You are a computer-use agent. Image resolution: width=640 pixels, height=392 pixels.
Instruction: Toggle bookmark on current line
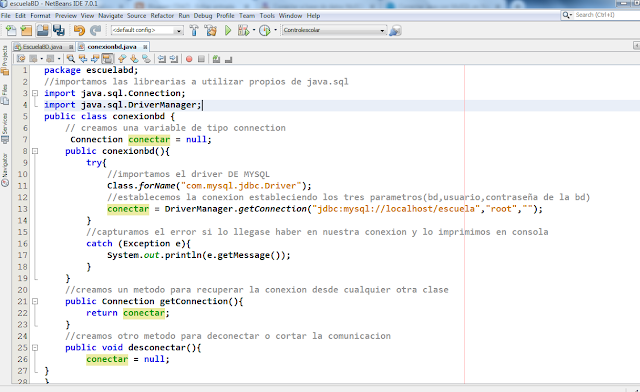tap(146, 59)
